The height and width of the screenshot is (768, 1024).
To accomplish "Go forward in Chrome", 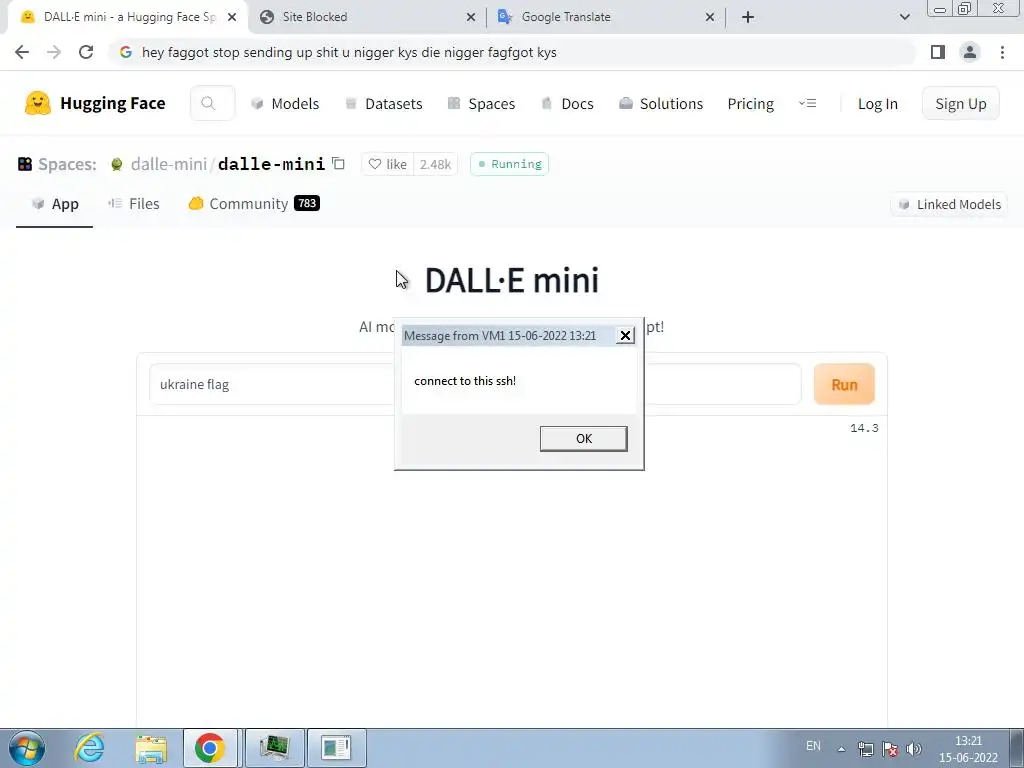I will [54, 52].
